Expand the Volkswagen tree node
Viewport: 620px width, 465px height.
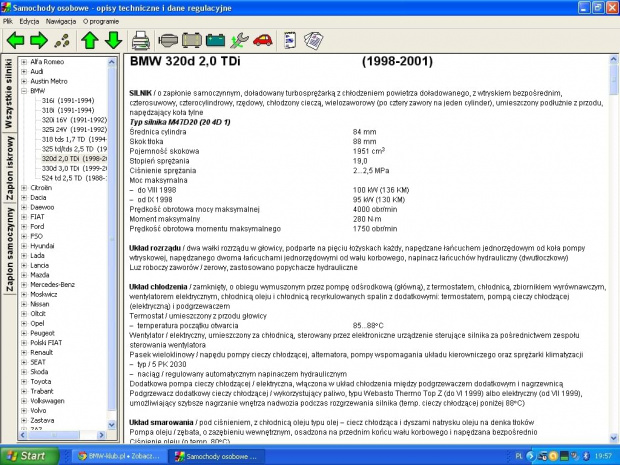[24, 401]
